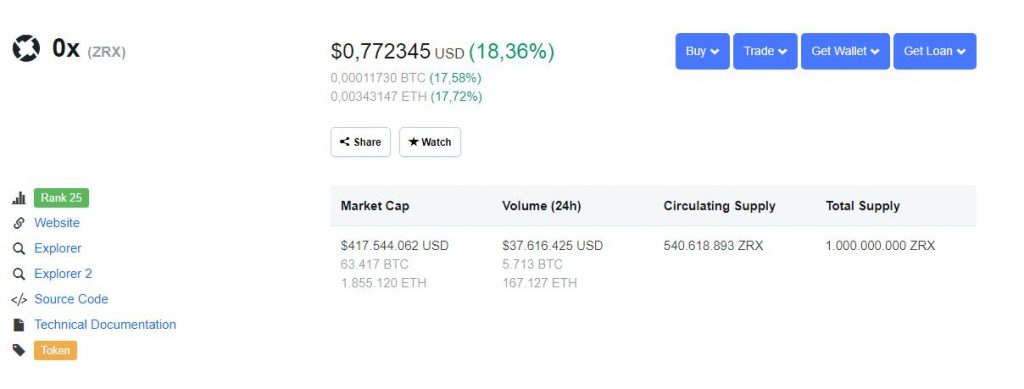Expand the Trade dropdown menu
The image size is (1024, 389).
(x=765, y=51)
